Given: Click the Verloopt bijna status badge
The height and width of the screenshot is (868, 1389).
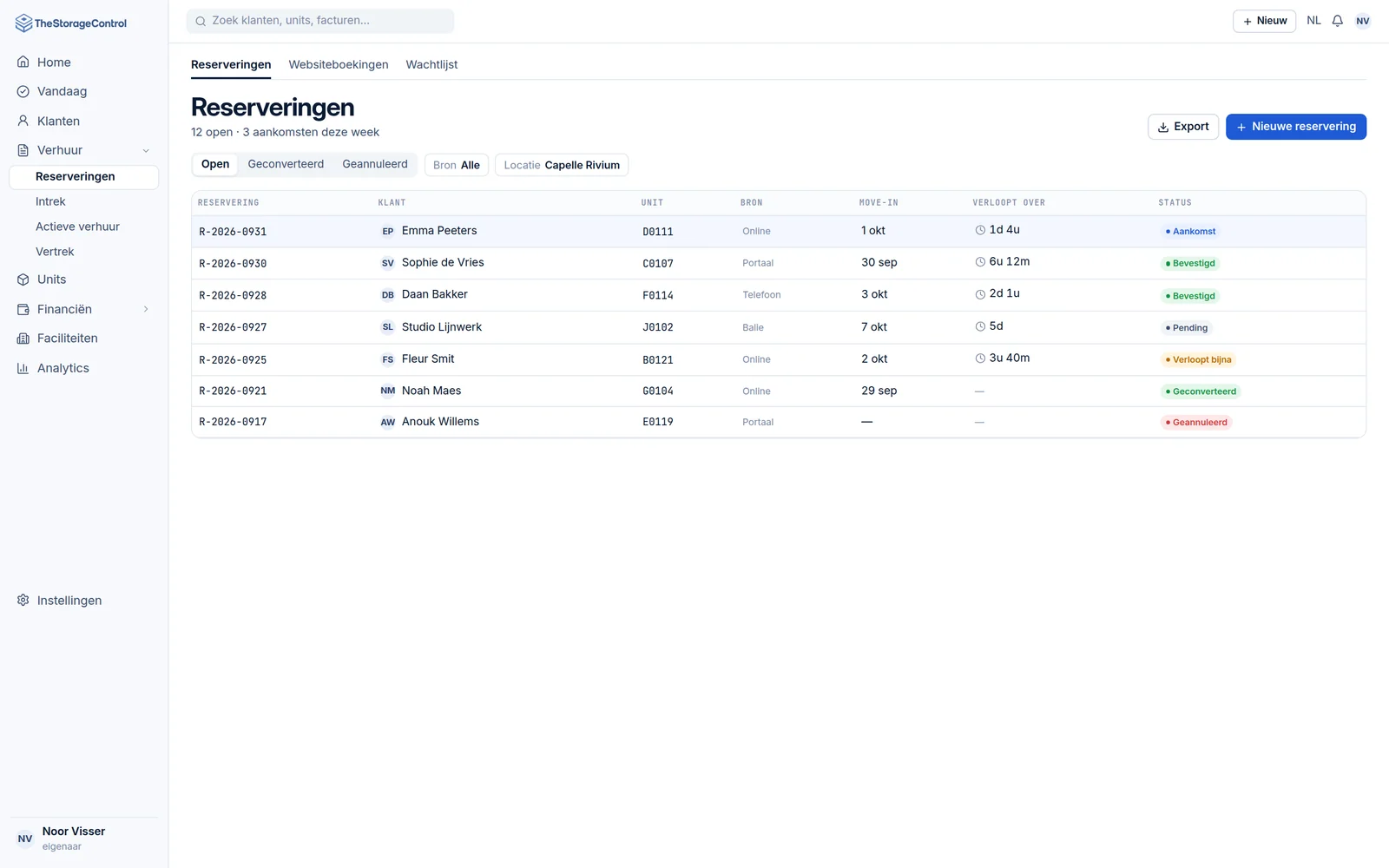Looking at the screenshot, I should pos(1198,359).
